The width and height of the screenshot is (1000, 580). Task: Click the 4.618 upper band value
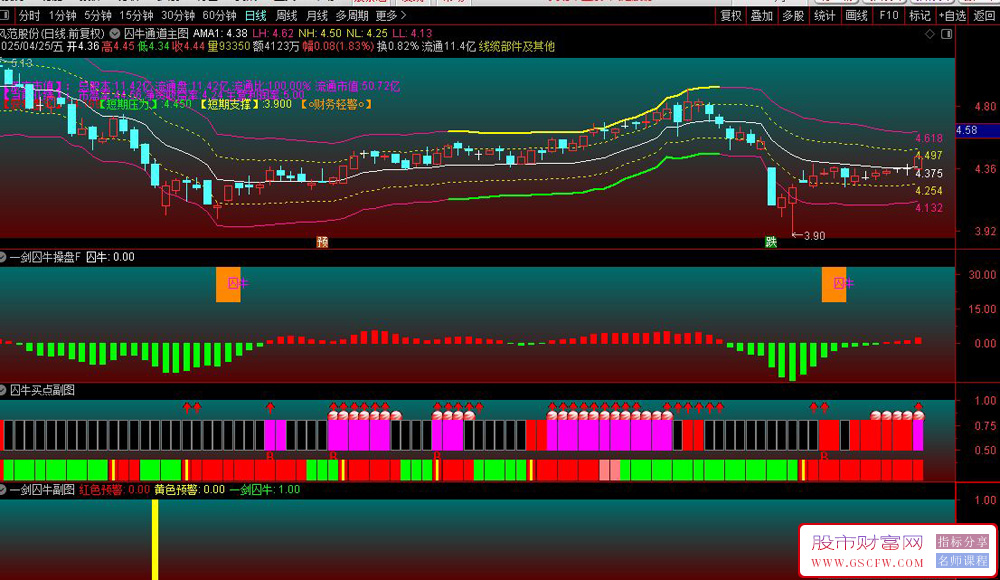coord(929,138)
